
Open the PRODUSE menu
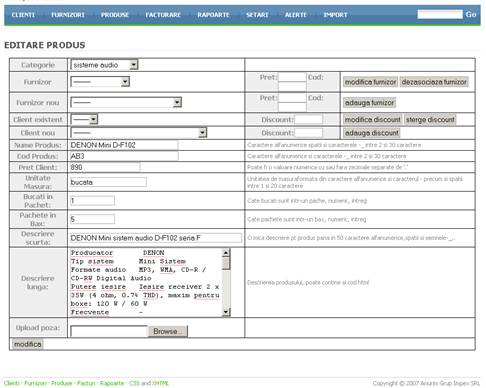click(115, 15)
